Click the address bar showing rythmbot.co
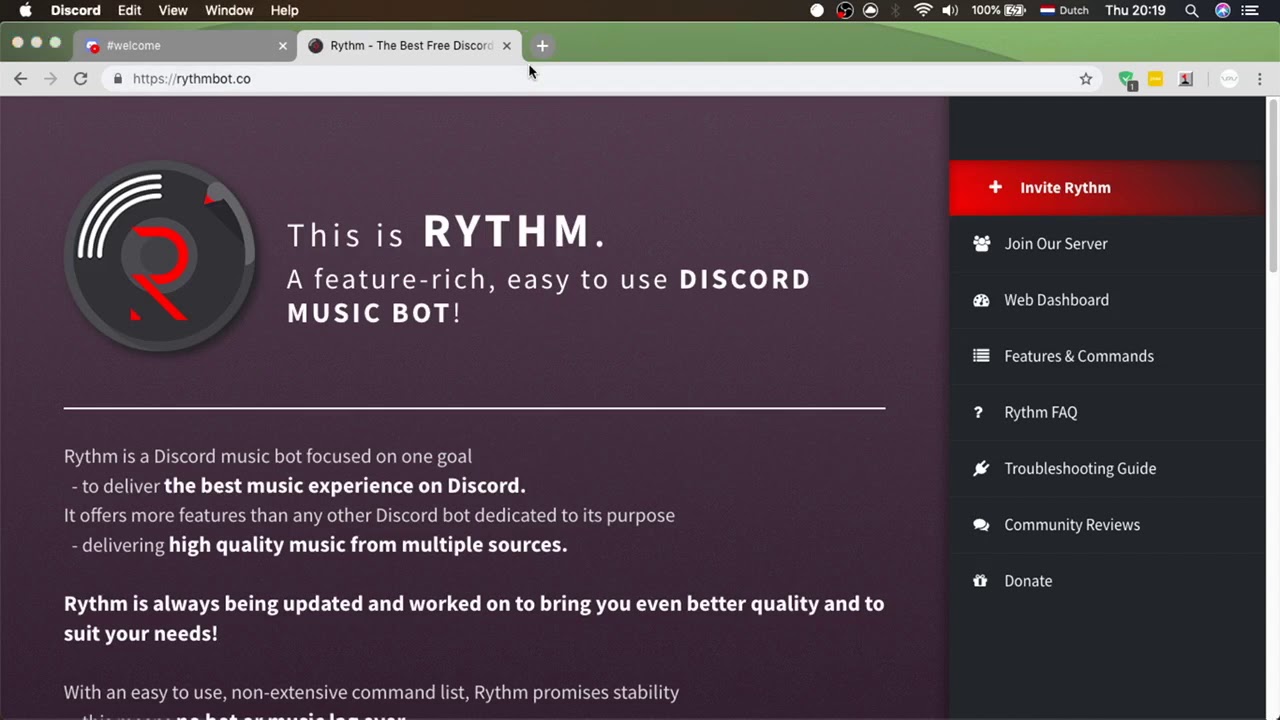 600,79
